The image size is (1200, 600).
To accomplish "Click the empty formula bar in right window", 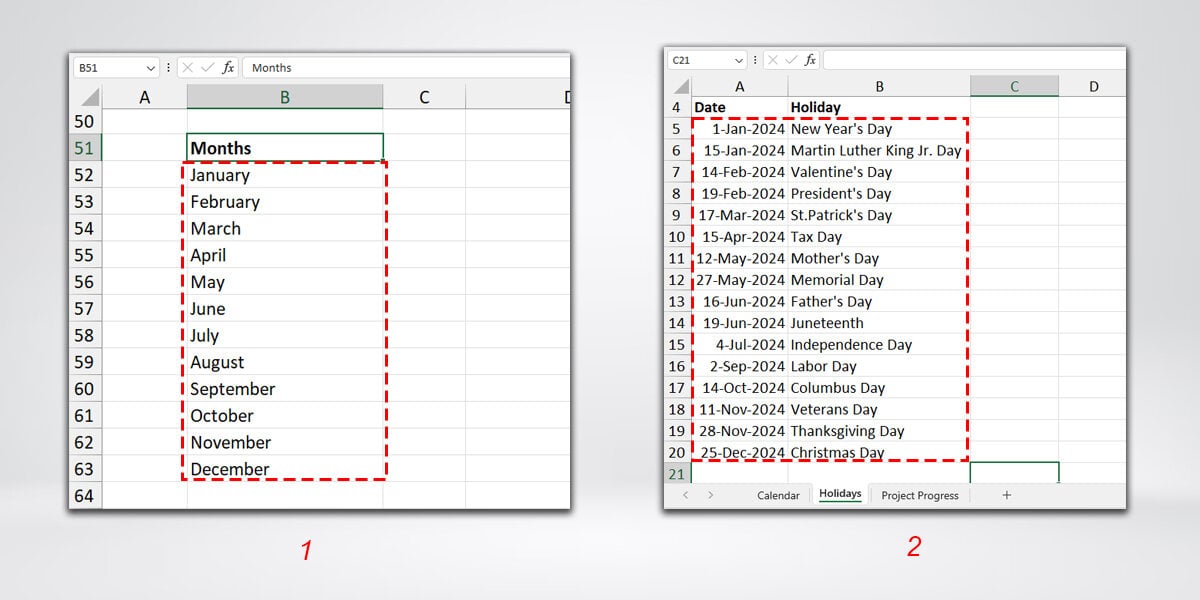I will click(x=974, y=60).
